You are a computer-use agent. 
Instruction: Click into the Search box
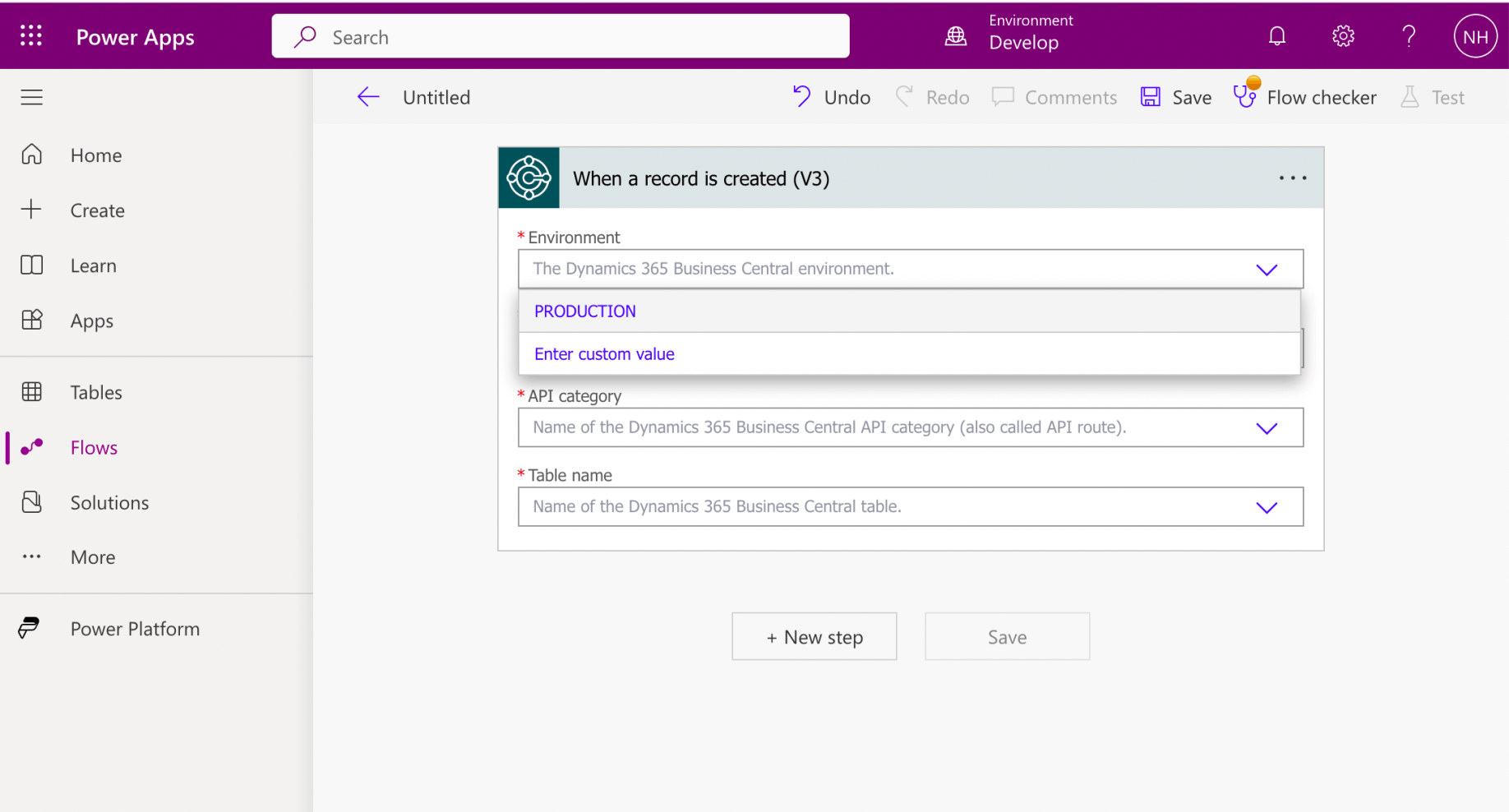[x=561, y=37]
